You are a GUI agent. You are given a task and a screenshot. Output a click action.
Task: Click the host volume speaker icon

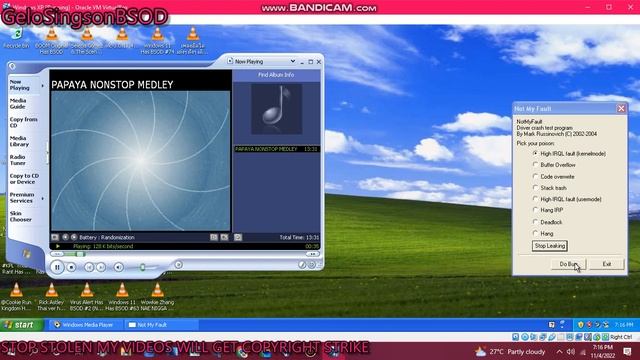coord(571,351)
